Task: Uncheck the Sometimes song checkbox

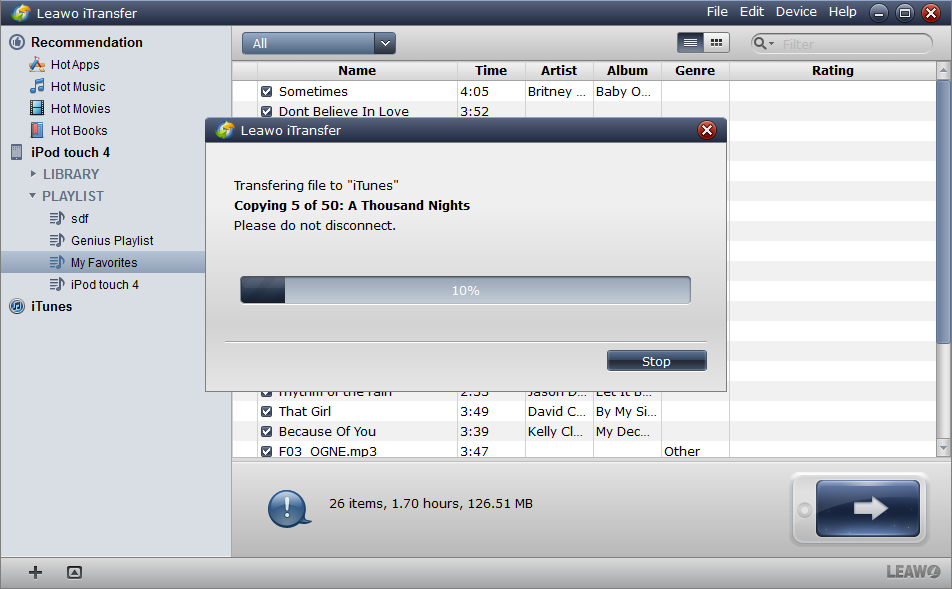Action: (x=267, y=92)
